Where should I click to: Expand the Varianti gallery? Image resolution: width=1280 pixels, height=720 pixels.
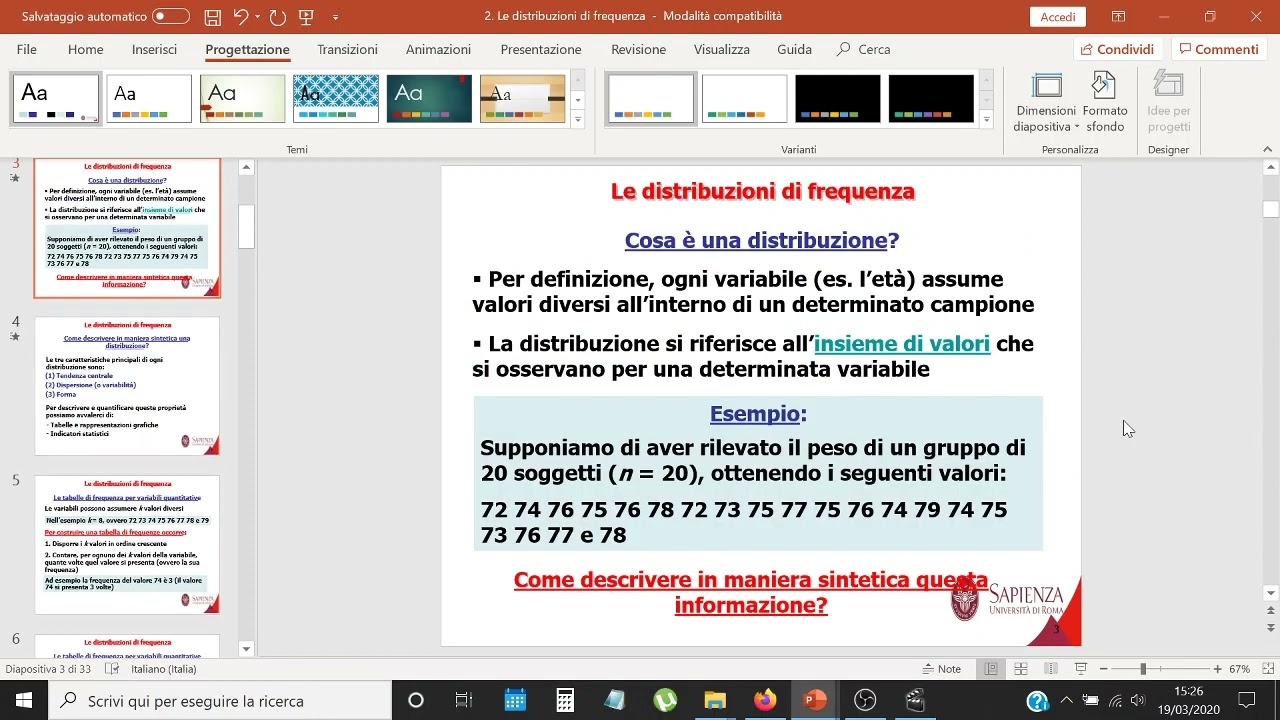click(x=987, y=120)
